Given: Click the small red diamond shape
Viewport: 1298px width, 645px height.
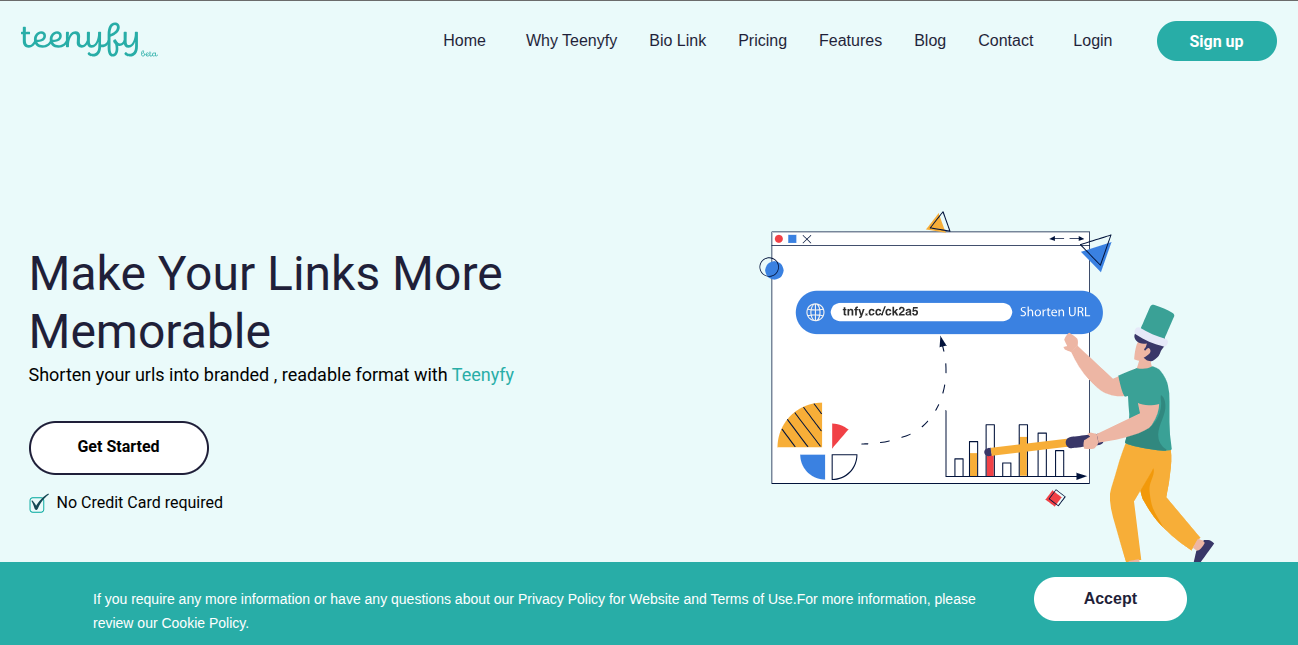Looking at the screenshot, I should tap(1054, 497).
